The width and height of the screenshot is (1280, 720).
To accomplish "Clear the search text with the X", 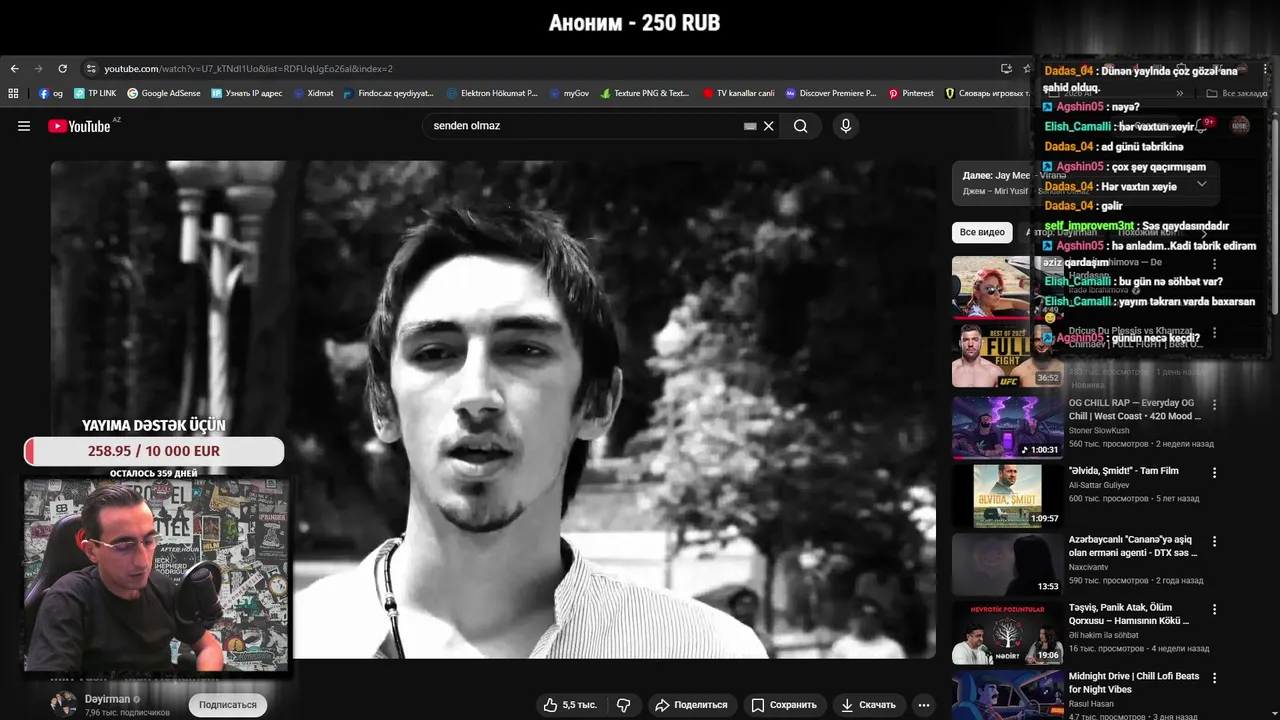I will tap(769, 126).
